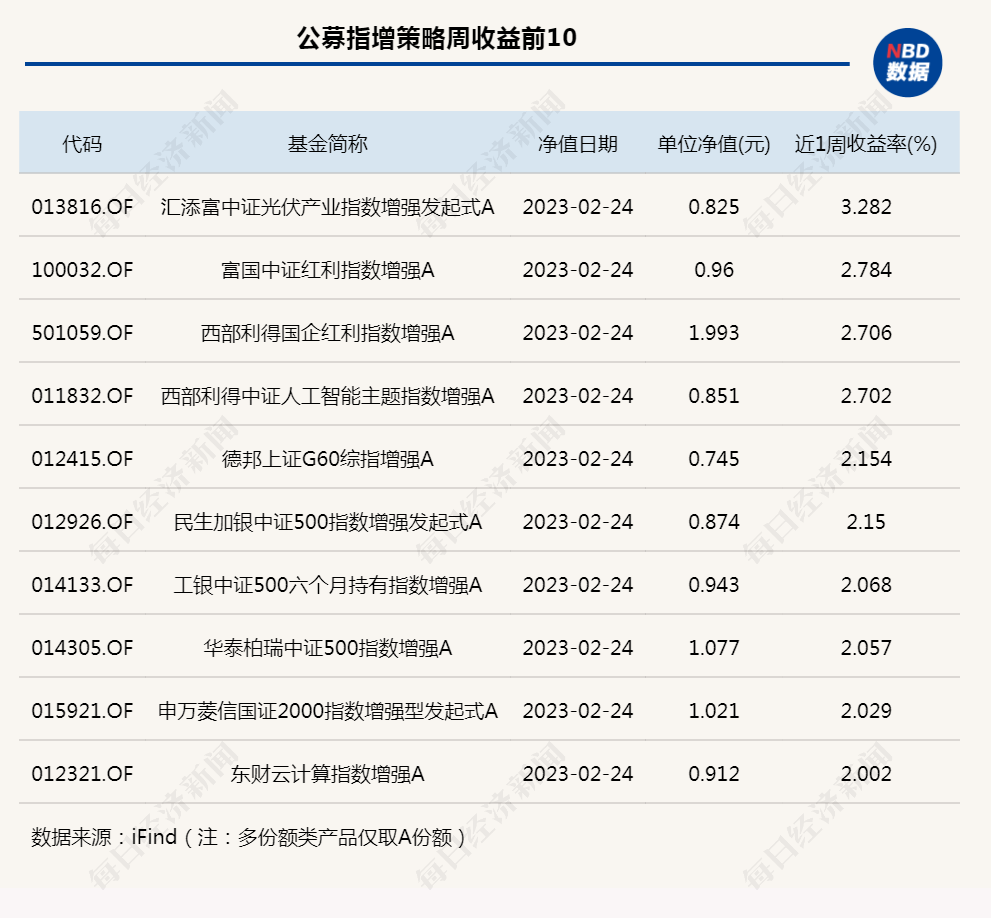Image resolution: width=991 pixels, height=918 pixels.
Task: Select the 近1周收益率(%) column header
Action: [866, 144]
